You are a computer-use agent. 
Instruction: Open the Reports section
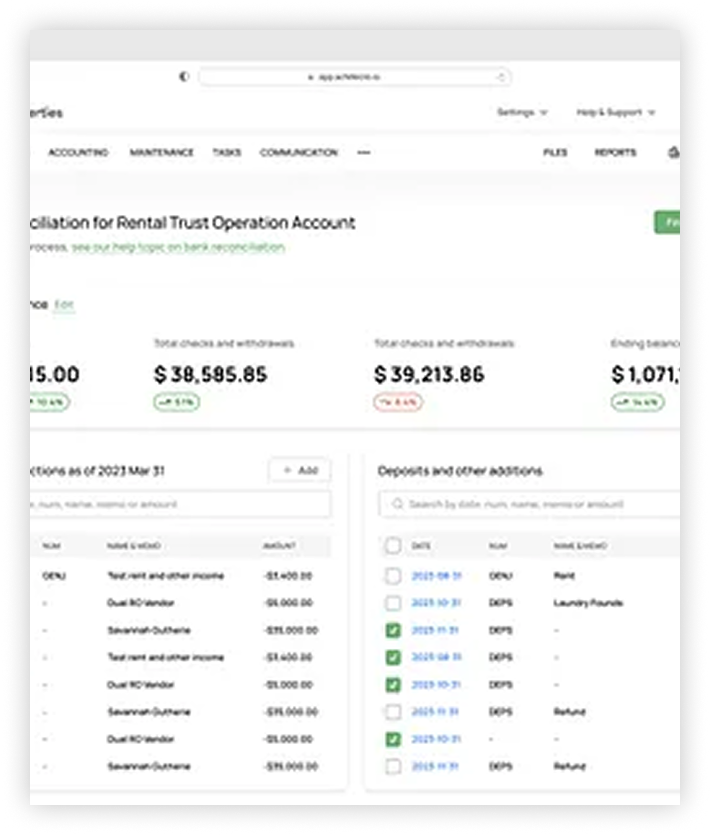pos(615,153)
